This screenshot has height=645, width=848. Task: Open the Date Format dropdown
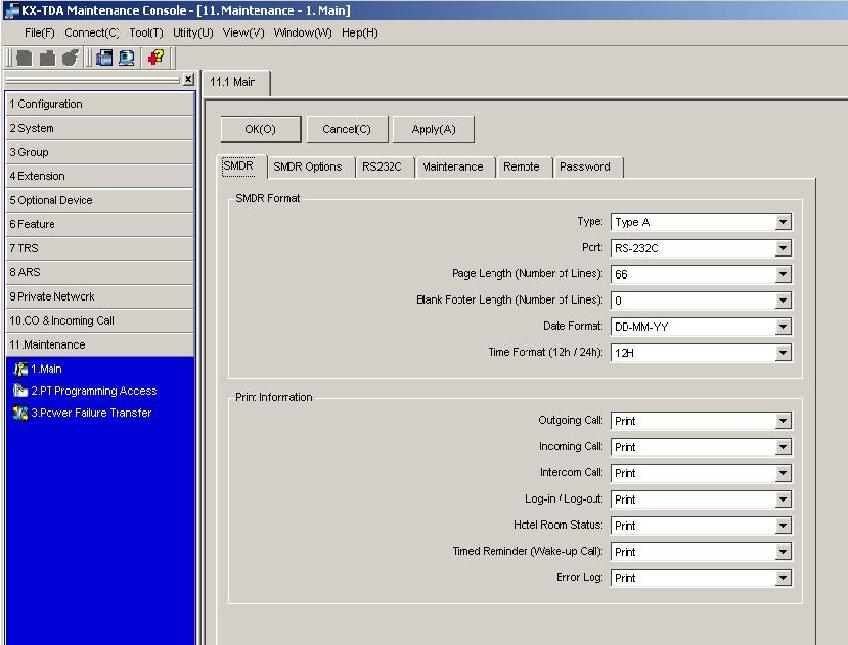[782, 327]
